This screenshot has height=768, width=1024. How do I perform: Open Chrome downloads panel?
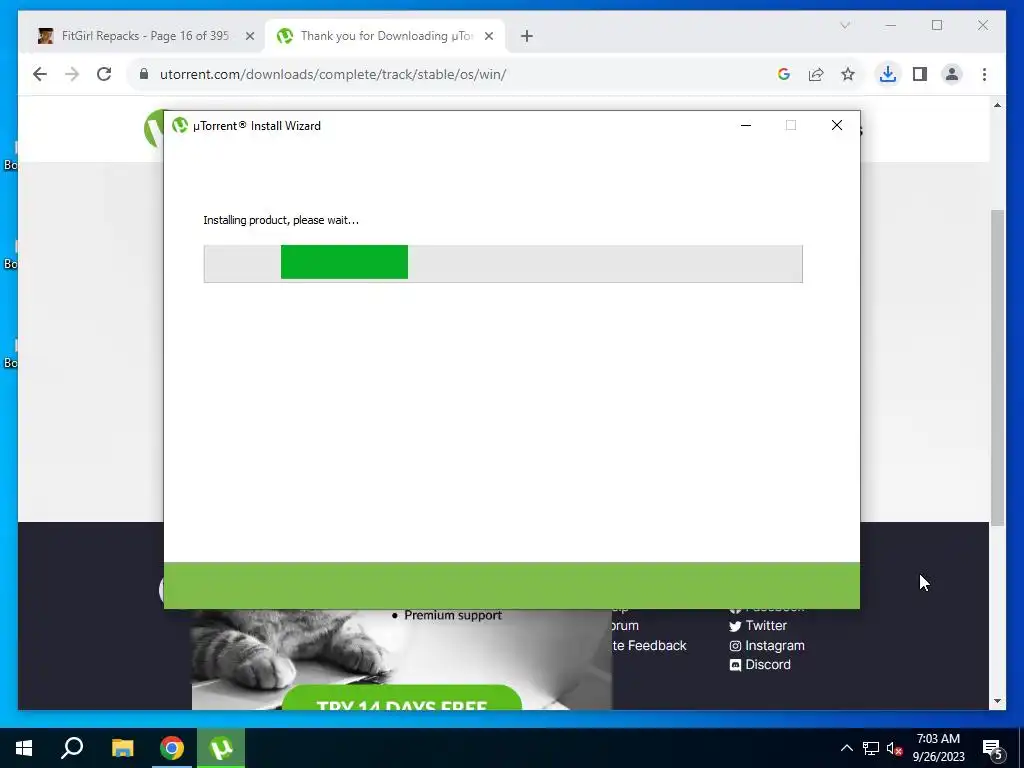coord(888,74)
